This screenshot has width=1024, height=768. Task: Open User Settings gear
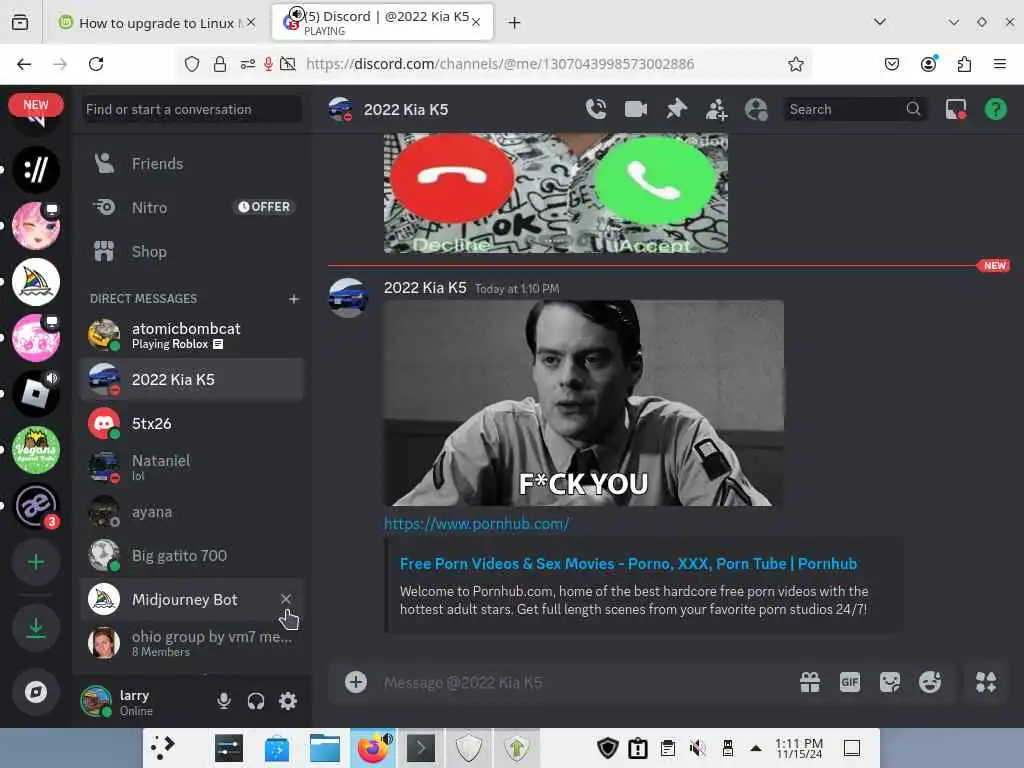tap(288, 701)
